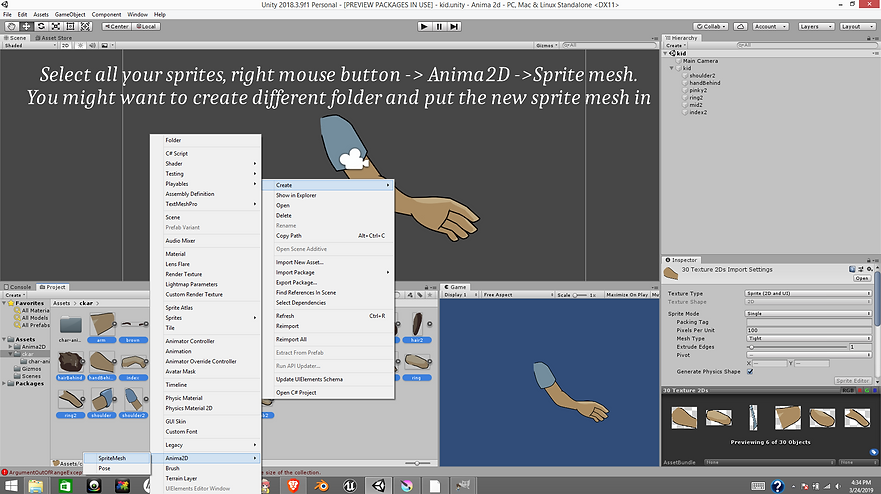Open the Component menu
Viewport: 881px width, 494px height.
(106, 15)
